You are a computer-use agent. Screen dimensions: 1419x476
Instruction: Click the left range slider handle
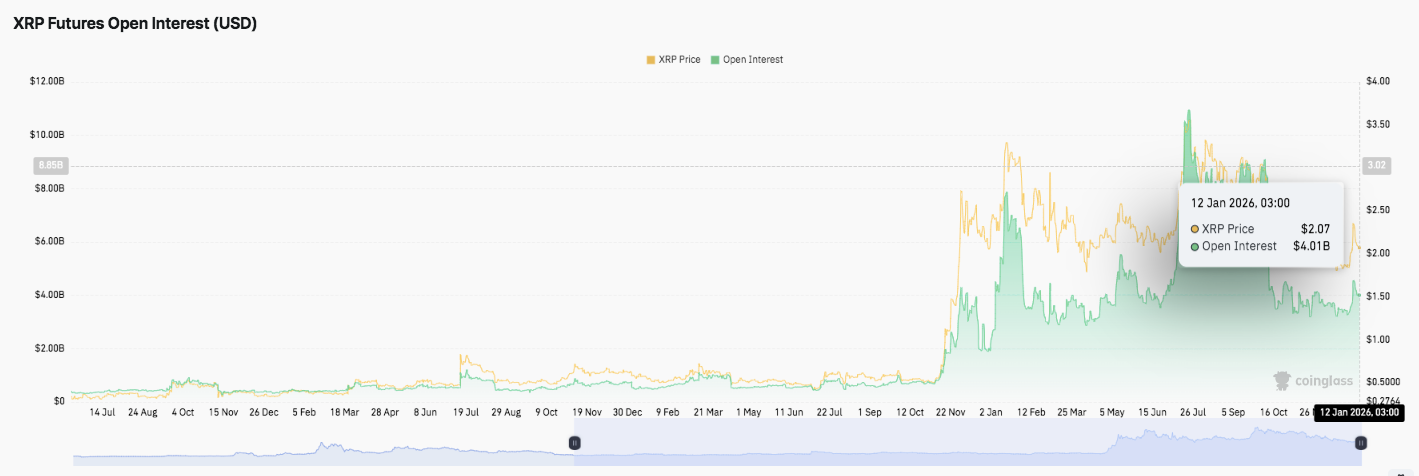click(x=574, y=442)
